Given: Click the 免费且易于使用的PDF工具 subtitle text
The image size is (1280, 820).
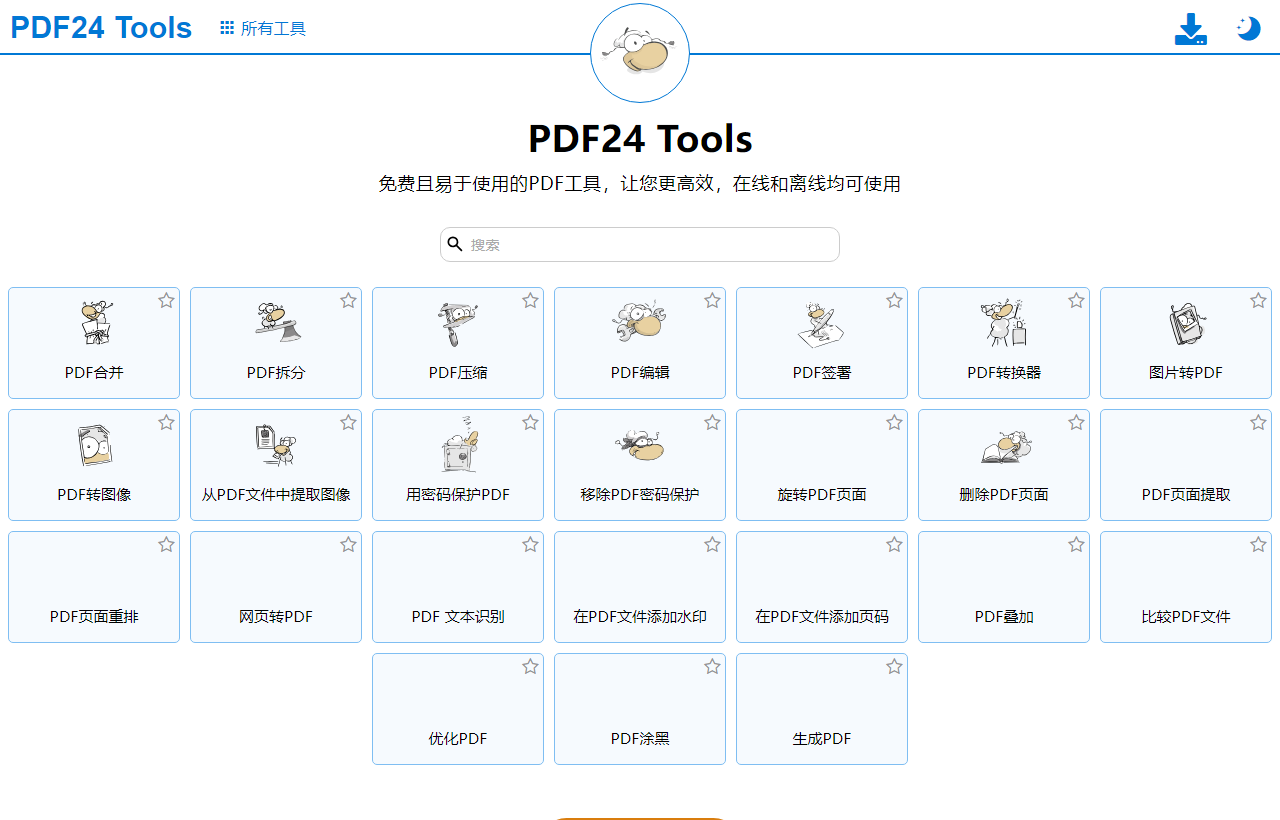Looking at the screenshot, I should coord(640,184).
